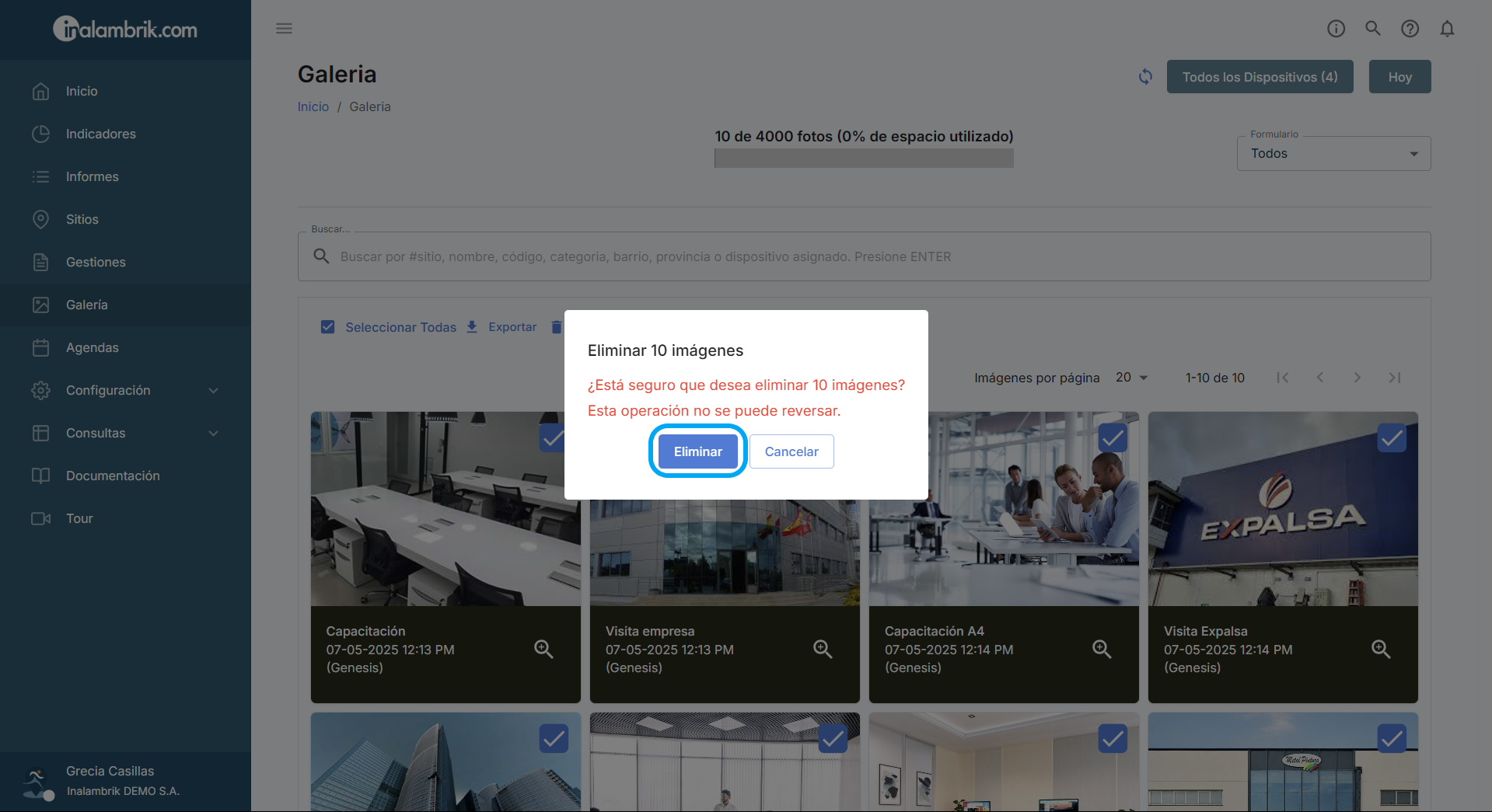Go to next page pagination arrow
This screenshot has width=1492, height=812.
(1357, 378)
